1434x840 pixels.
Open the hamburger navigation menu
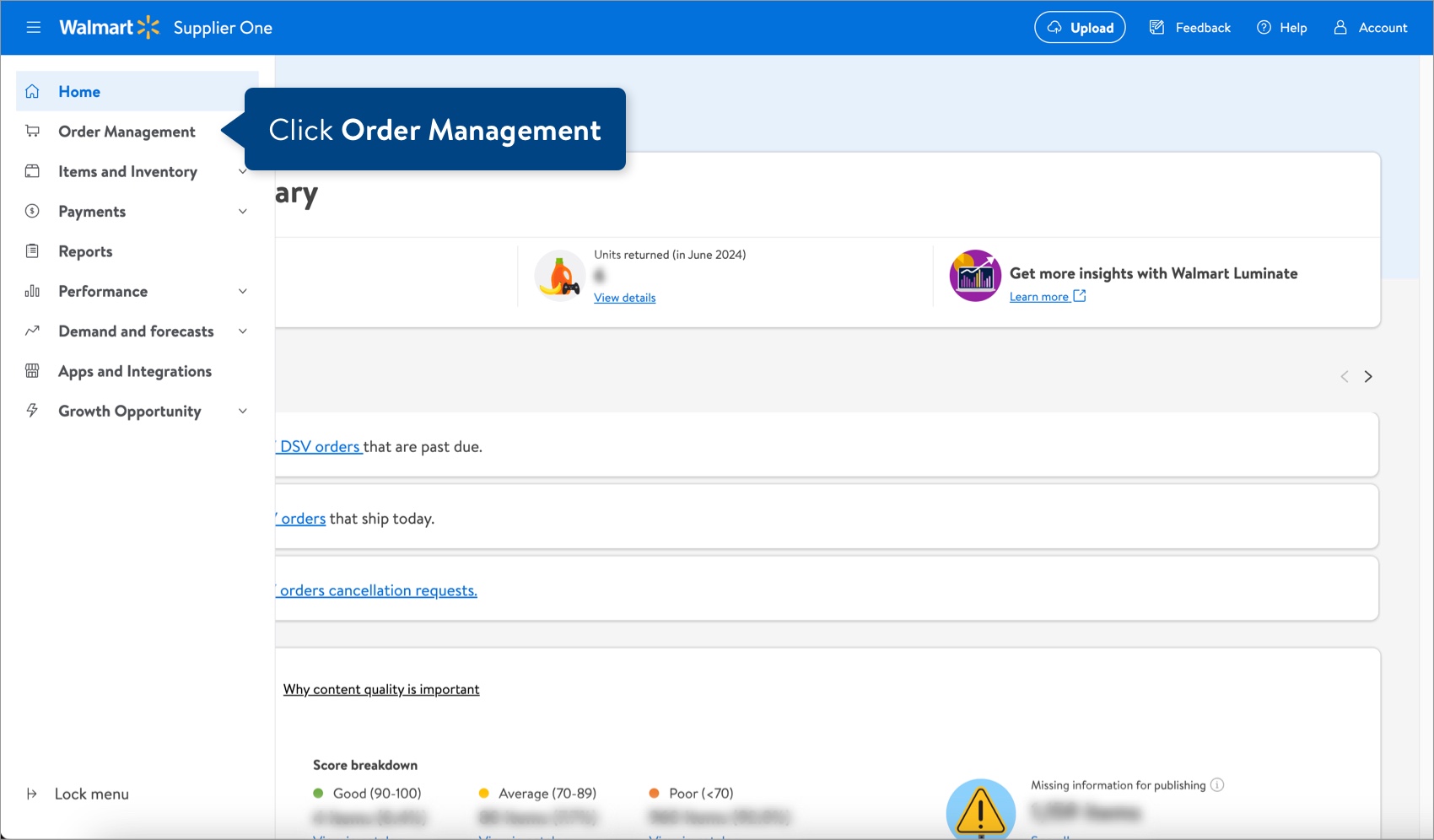coord(34,27)
